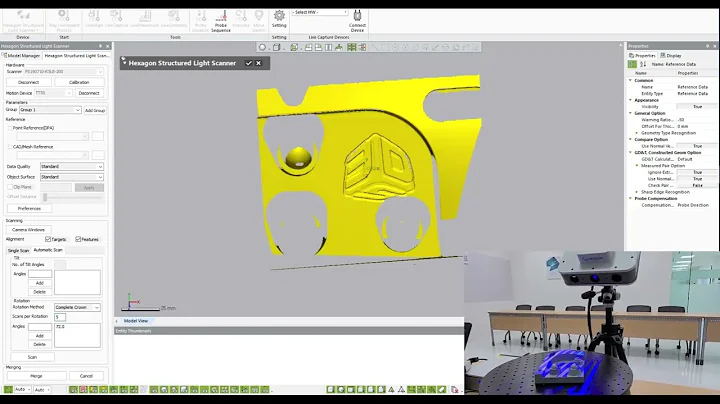
Task: Click the Model Manager tab icon
Action: pyautogui.click(x=5, y=56)
